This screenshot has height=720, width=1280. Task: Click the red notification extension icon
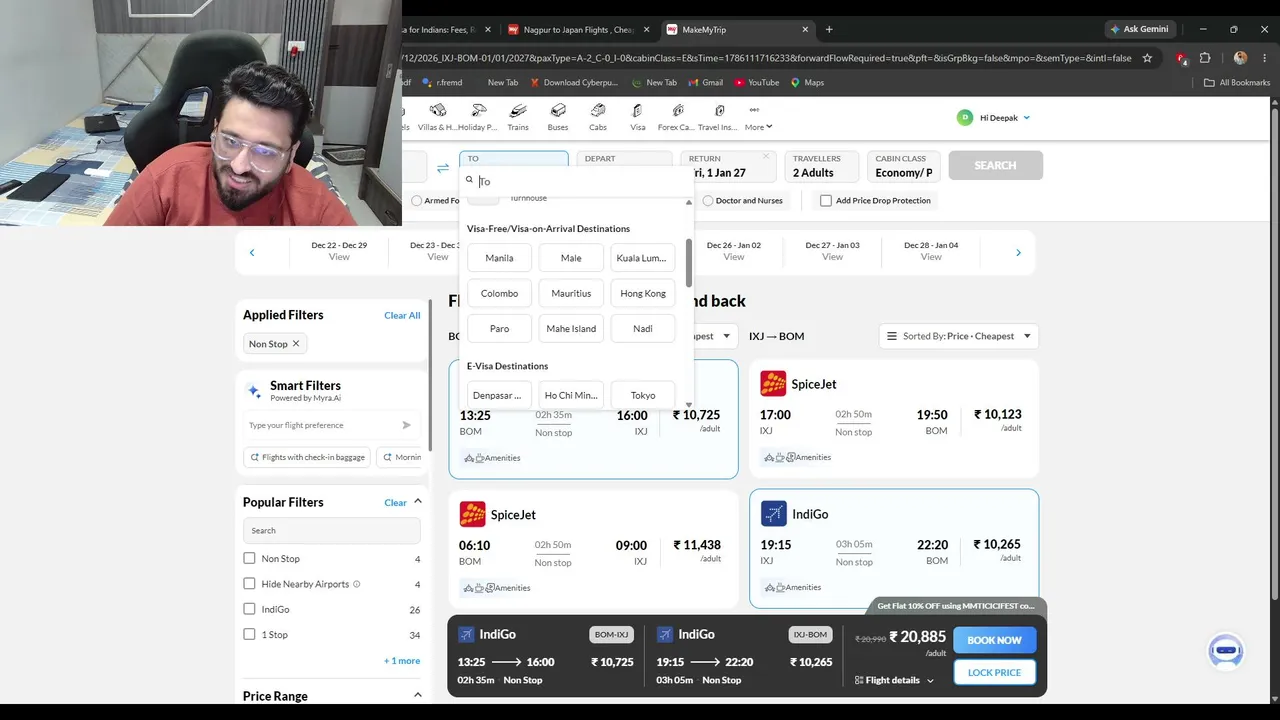tap(1182, 58)
